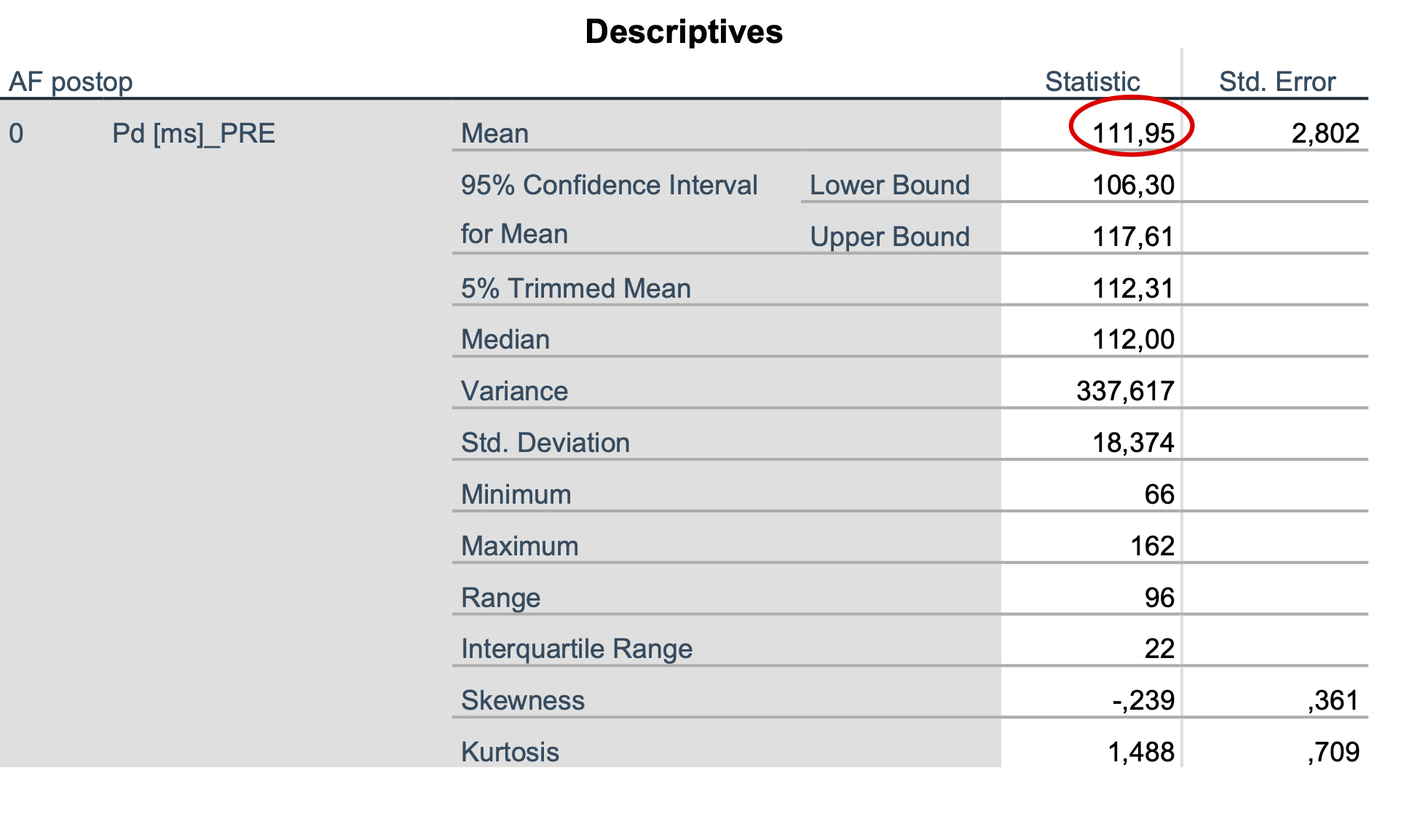Click the Statistic column header
The width and height of the screenshot is (1420, 840).
coord(1092,82)
